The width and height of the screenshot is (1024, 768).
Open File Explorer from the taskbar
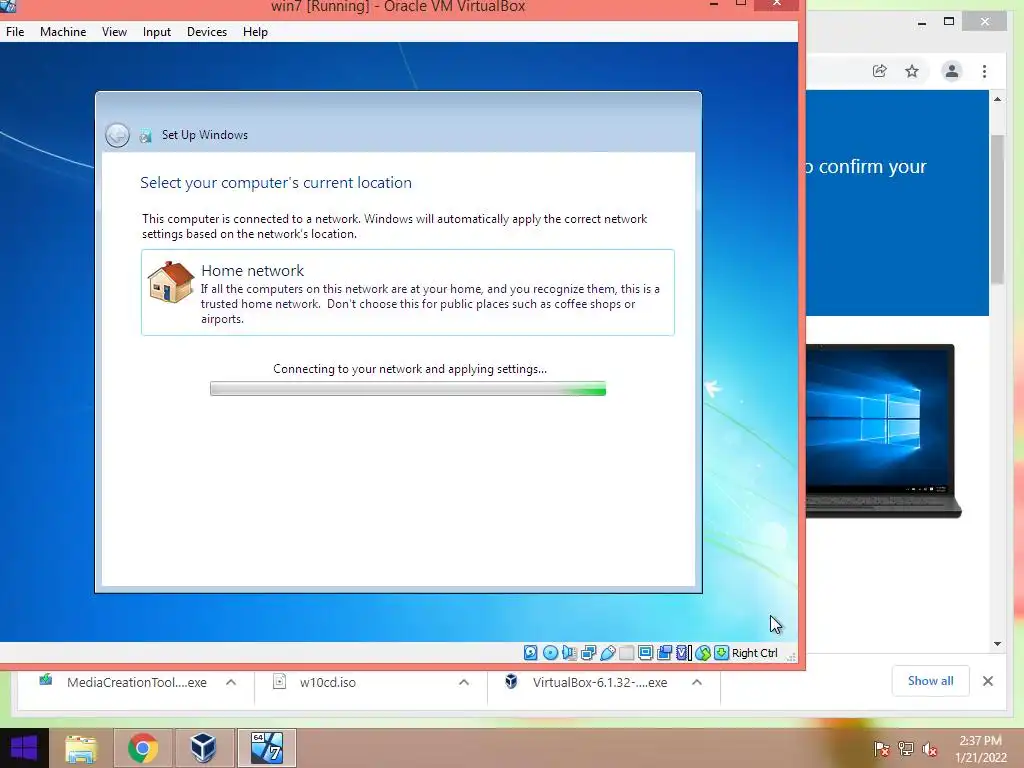point(82,748)
